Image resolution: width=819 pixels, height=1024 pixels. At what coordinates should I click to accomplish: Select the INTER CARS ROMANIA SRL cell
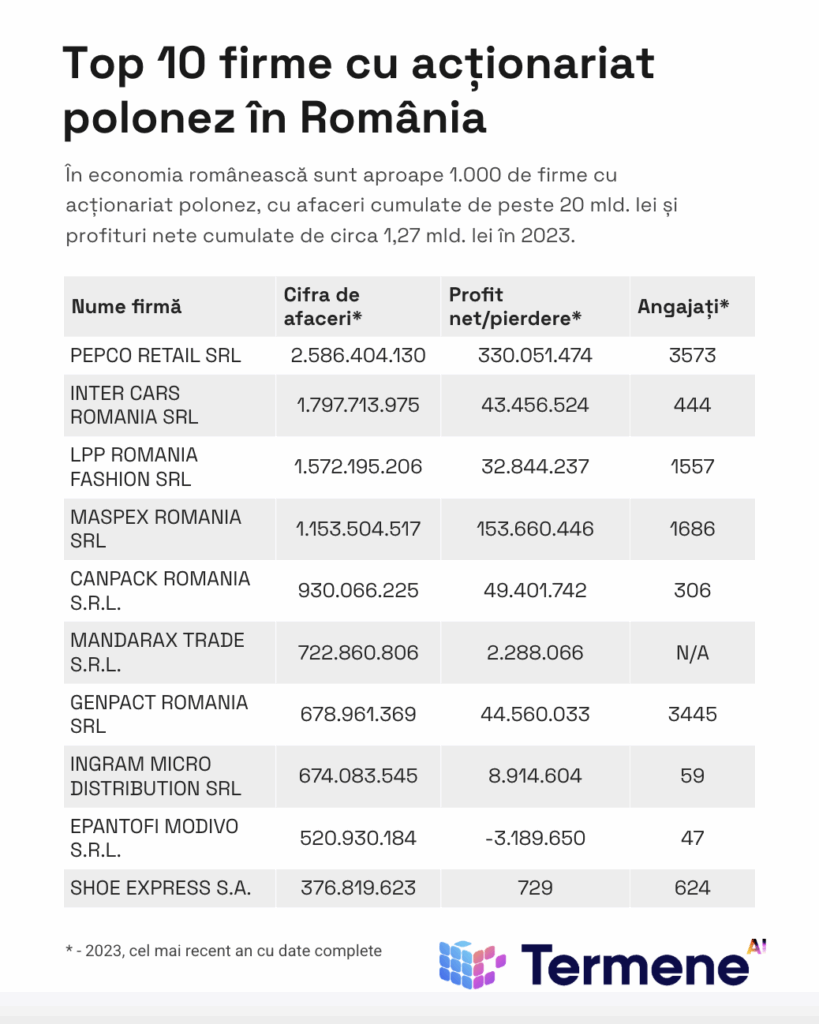134,405
